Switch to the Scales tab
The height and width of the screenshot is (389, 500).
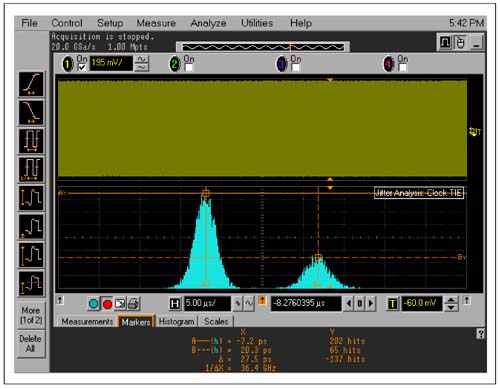[216, 322]
